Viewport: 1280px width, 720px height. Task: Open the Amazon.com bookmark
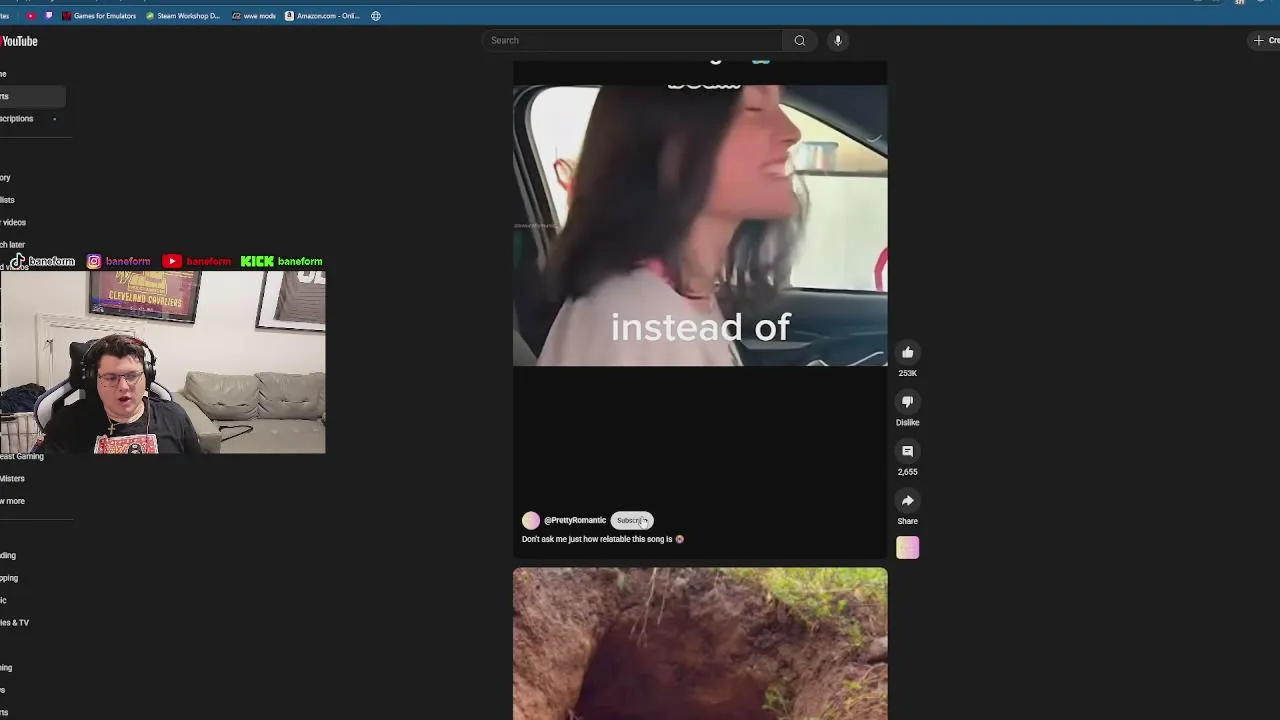point(322,16)
